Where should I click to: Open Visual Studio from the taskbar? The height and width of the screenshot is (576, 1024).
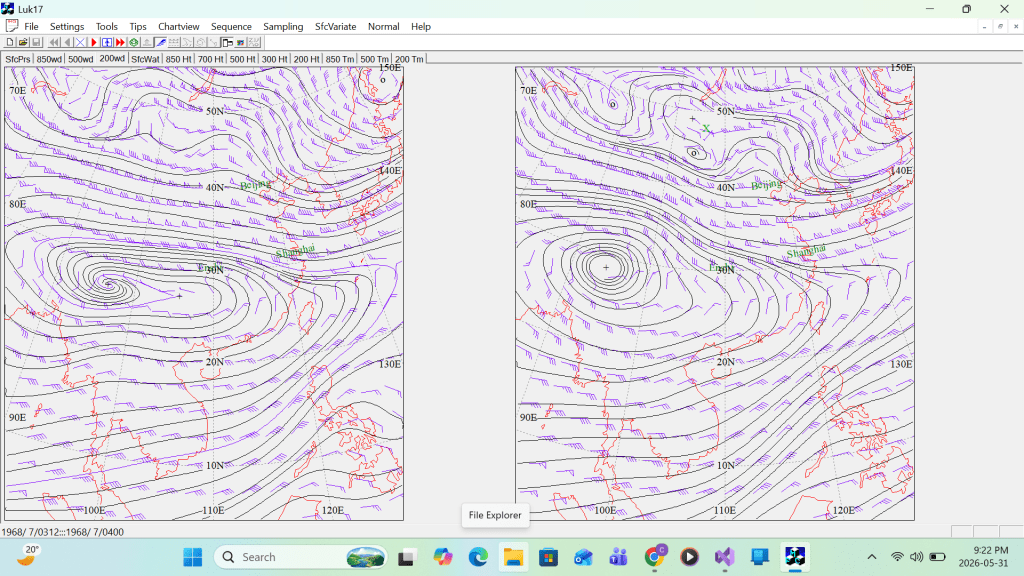point(724,557)
